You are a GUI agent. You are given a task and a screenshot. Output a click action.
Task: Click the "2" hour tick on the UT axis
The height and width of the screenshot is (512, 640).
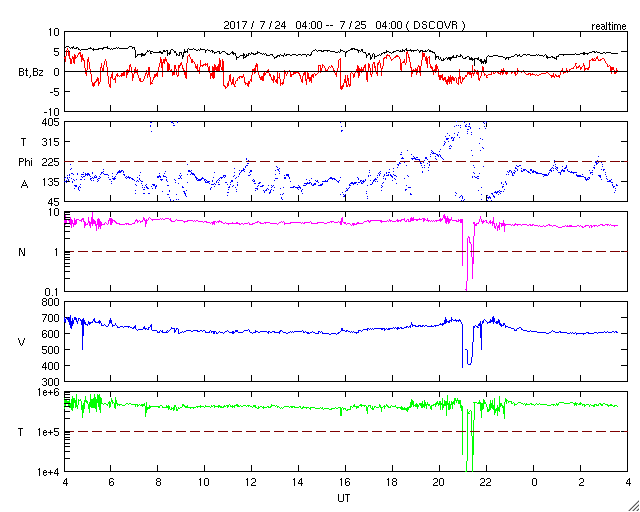coord(581,482)
